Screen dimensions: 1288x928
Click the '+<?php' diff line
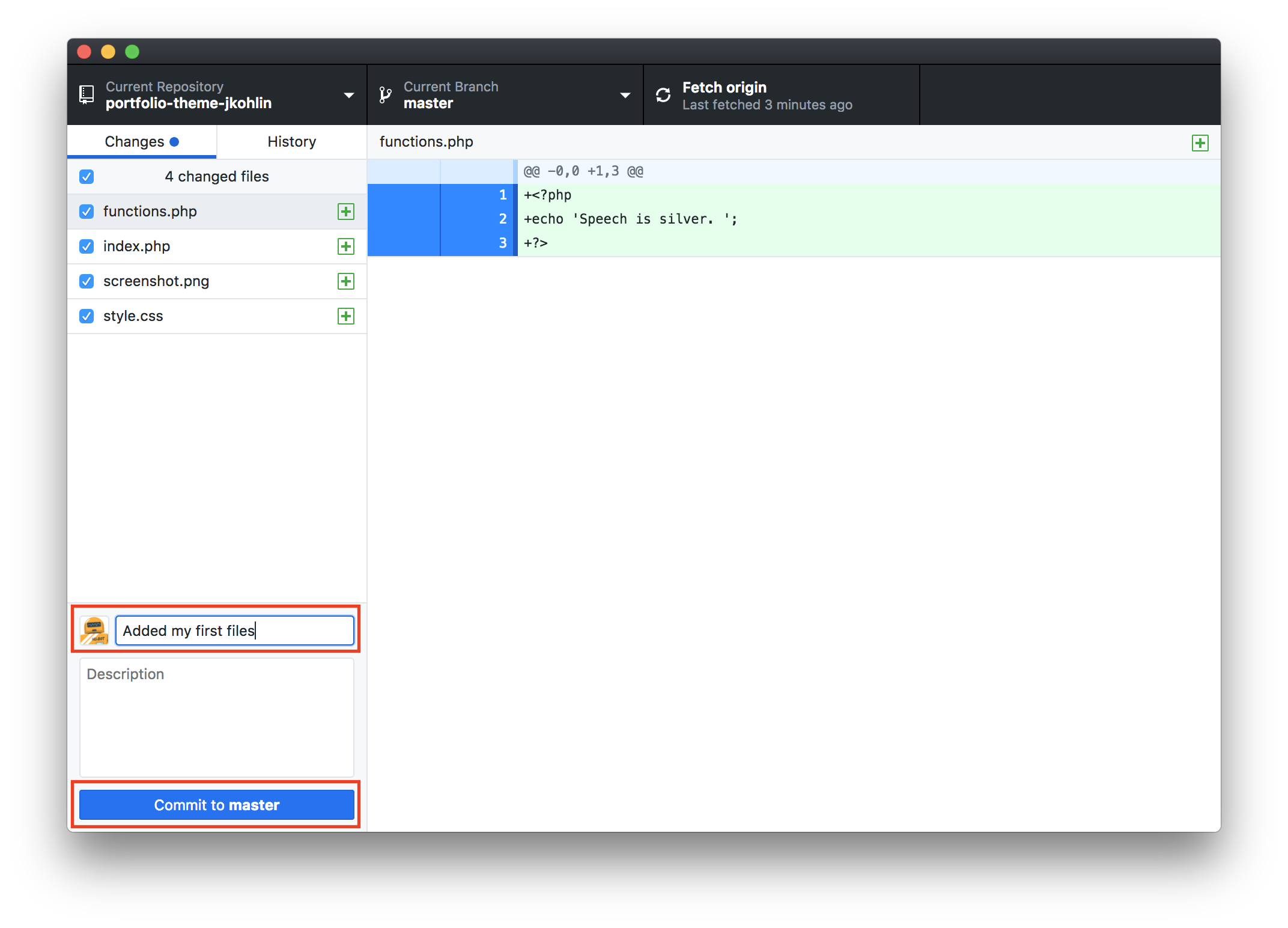pos(869,195)
